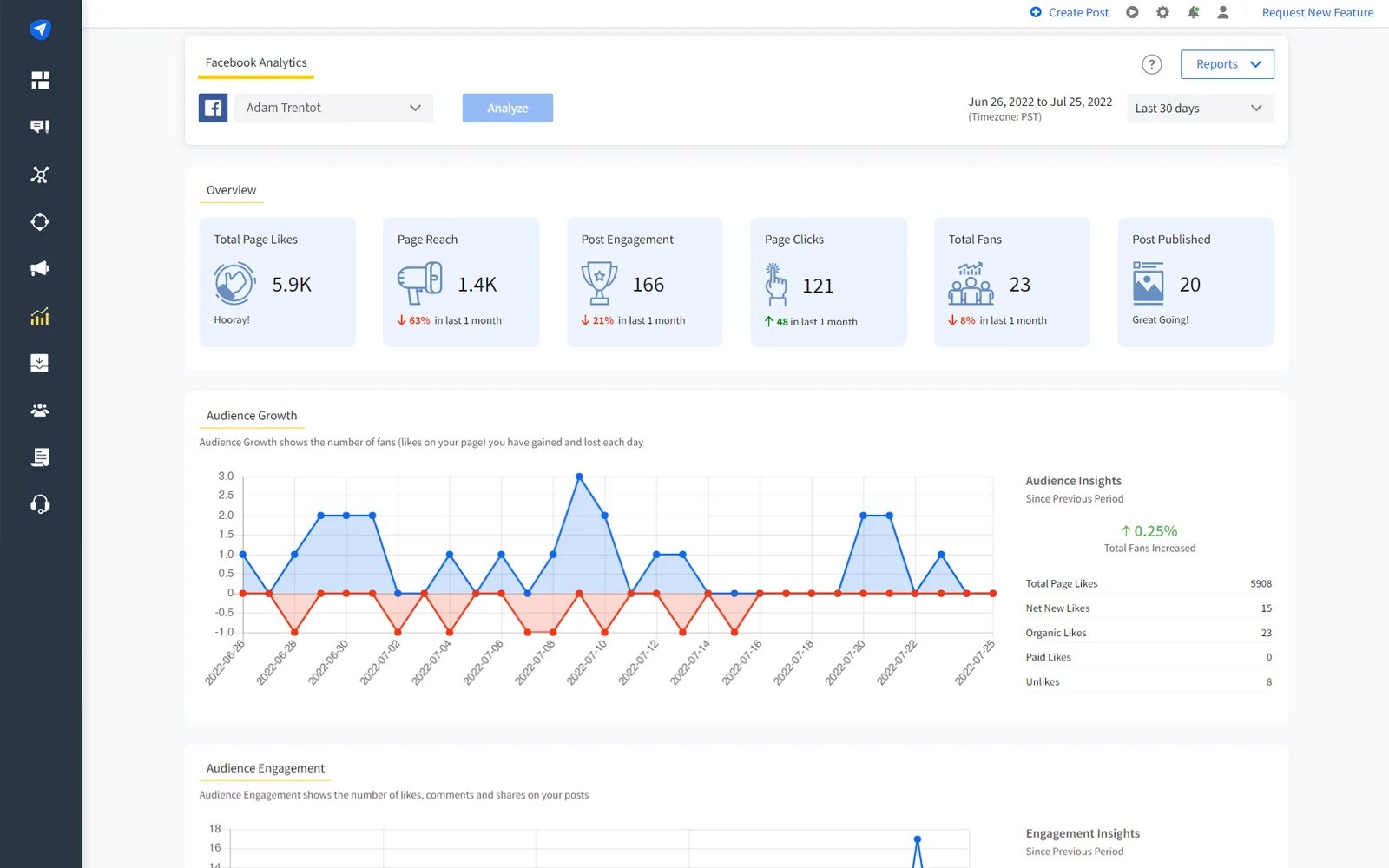
Task: Open the video tutorial play icon
Action: coord(1131,12)
